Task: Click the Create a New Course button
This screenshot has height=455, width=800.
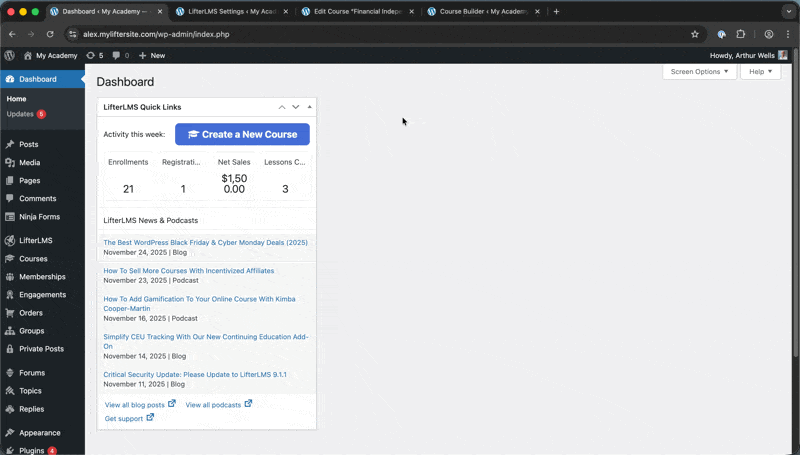Action: [242, 134]
